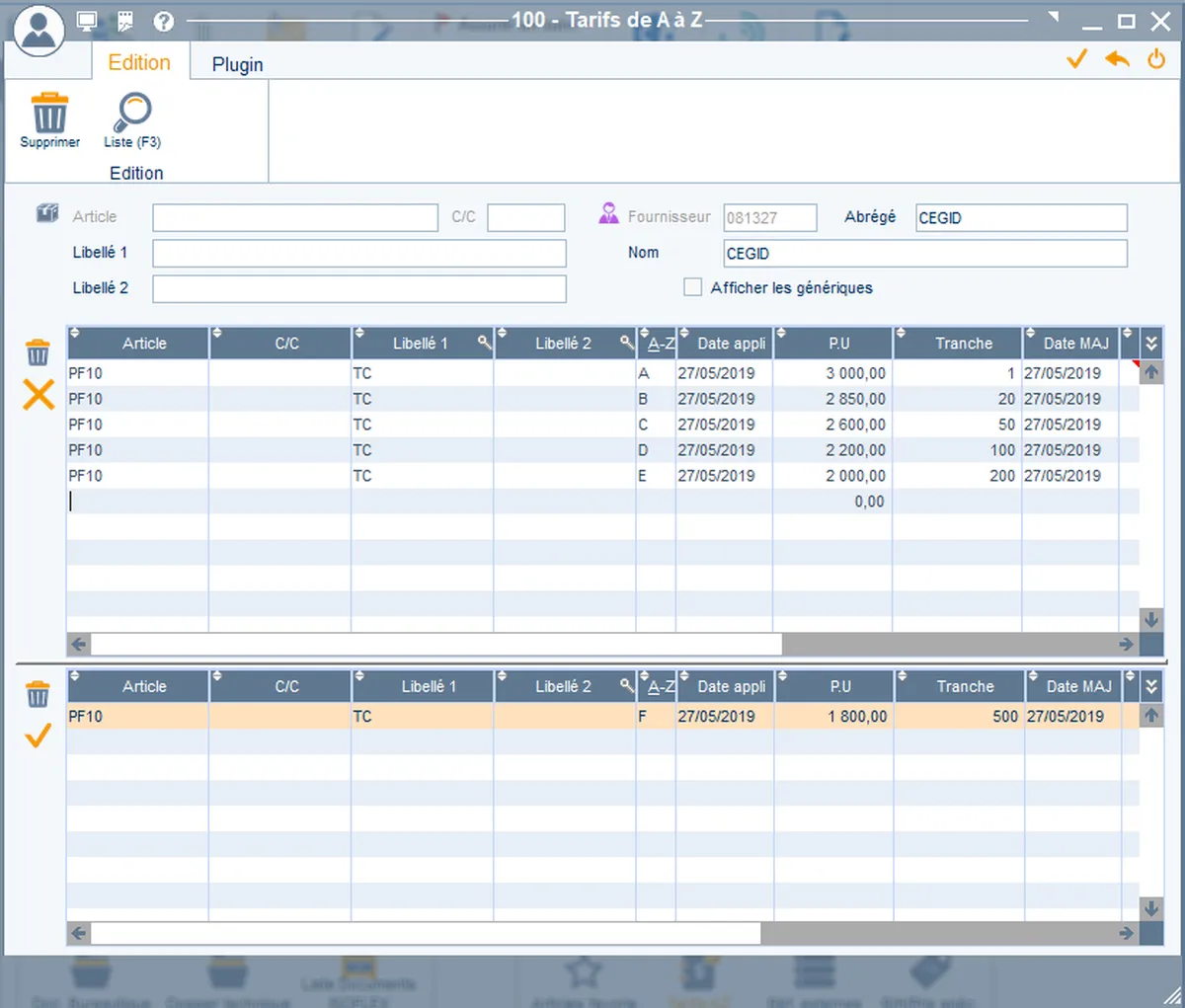Click the Libellé 1 input field
The image size is (1185, 1008).
(359, 254)
